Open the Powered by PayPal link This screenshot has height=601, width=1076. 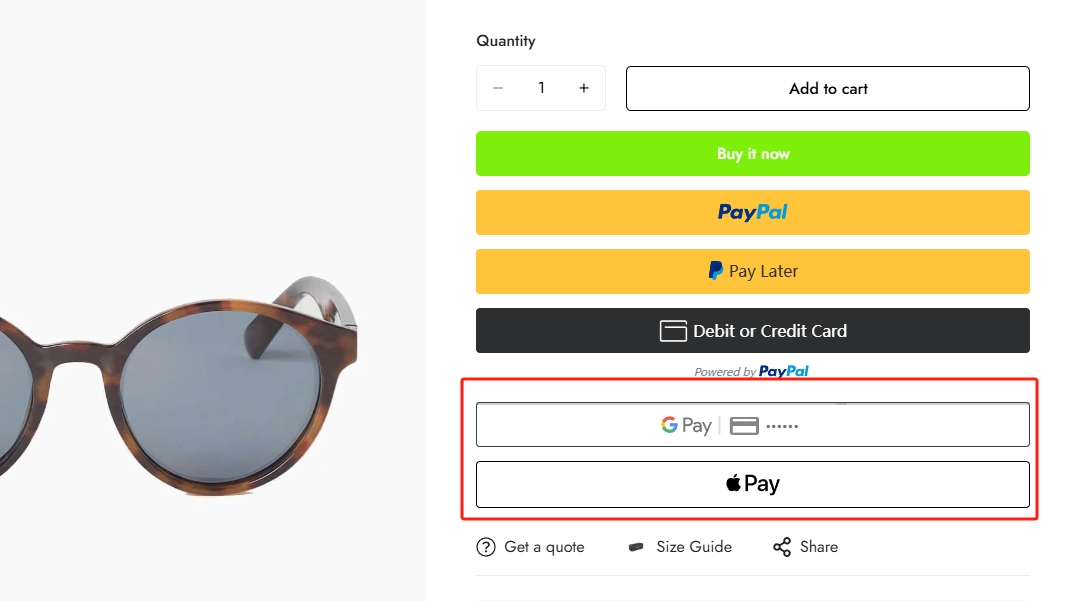751,371
